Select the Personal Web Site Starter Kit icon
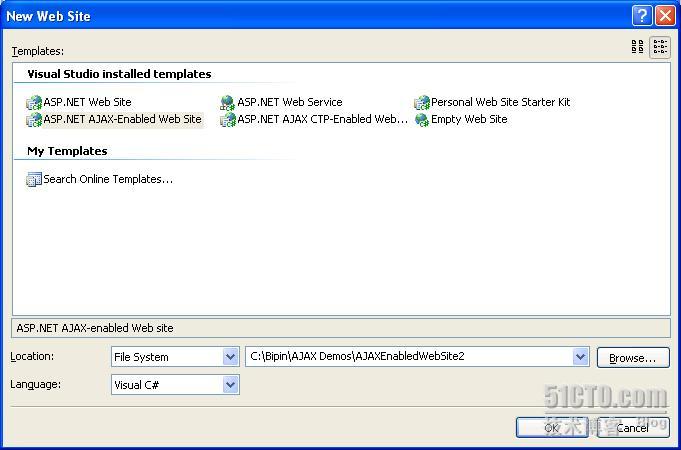Viewport: 681px width, 450px height. pos(421,103)
